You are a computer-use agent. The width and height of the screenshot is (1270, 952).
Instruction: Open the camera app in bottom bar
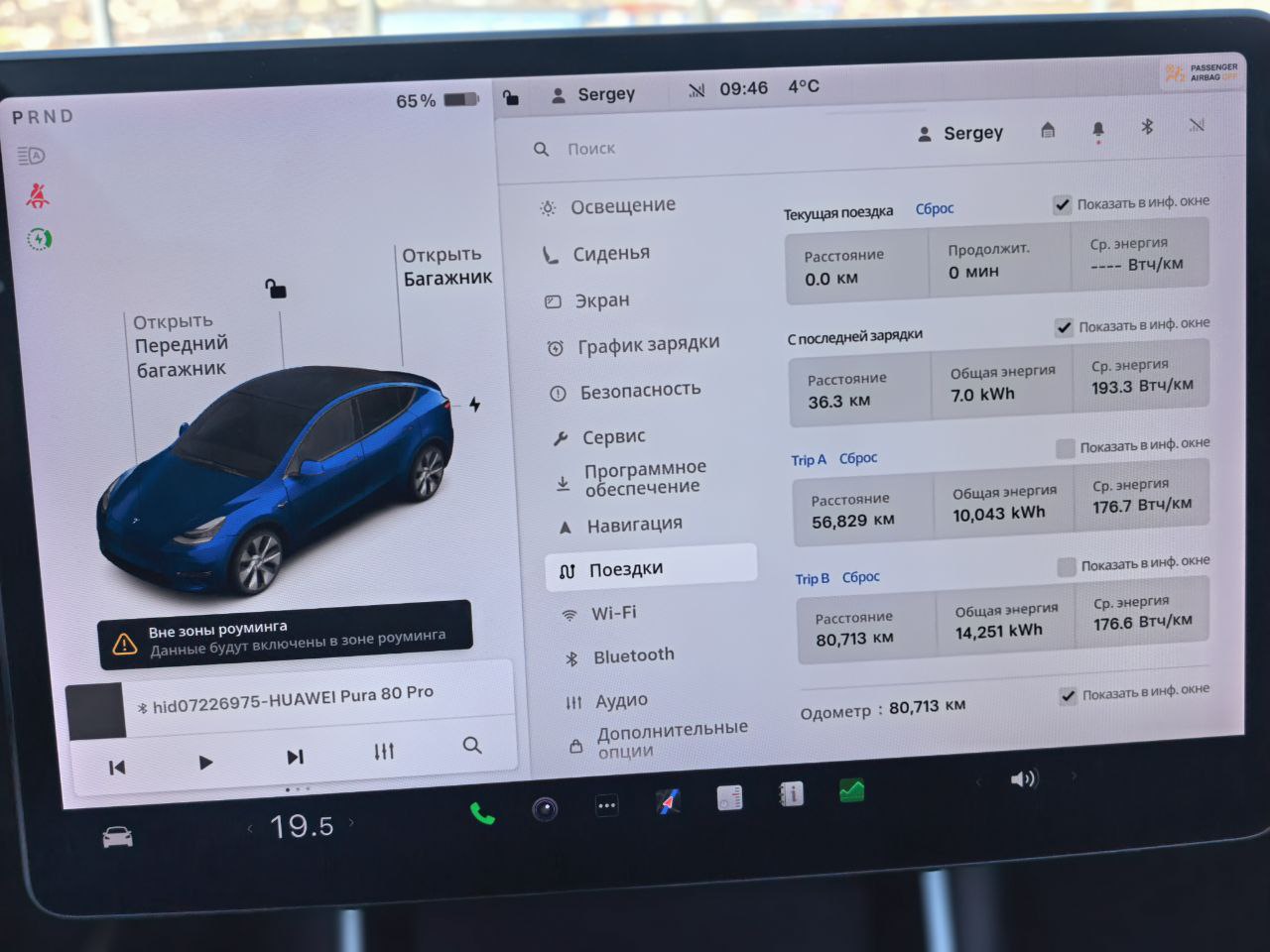pos(545,809)
